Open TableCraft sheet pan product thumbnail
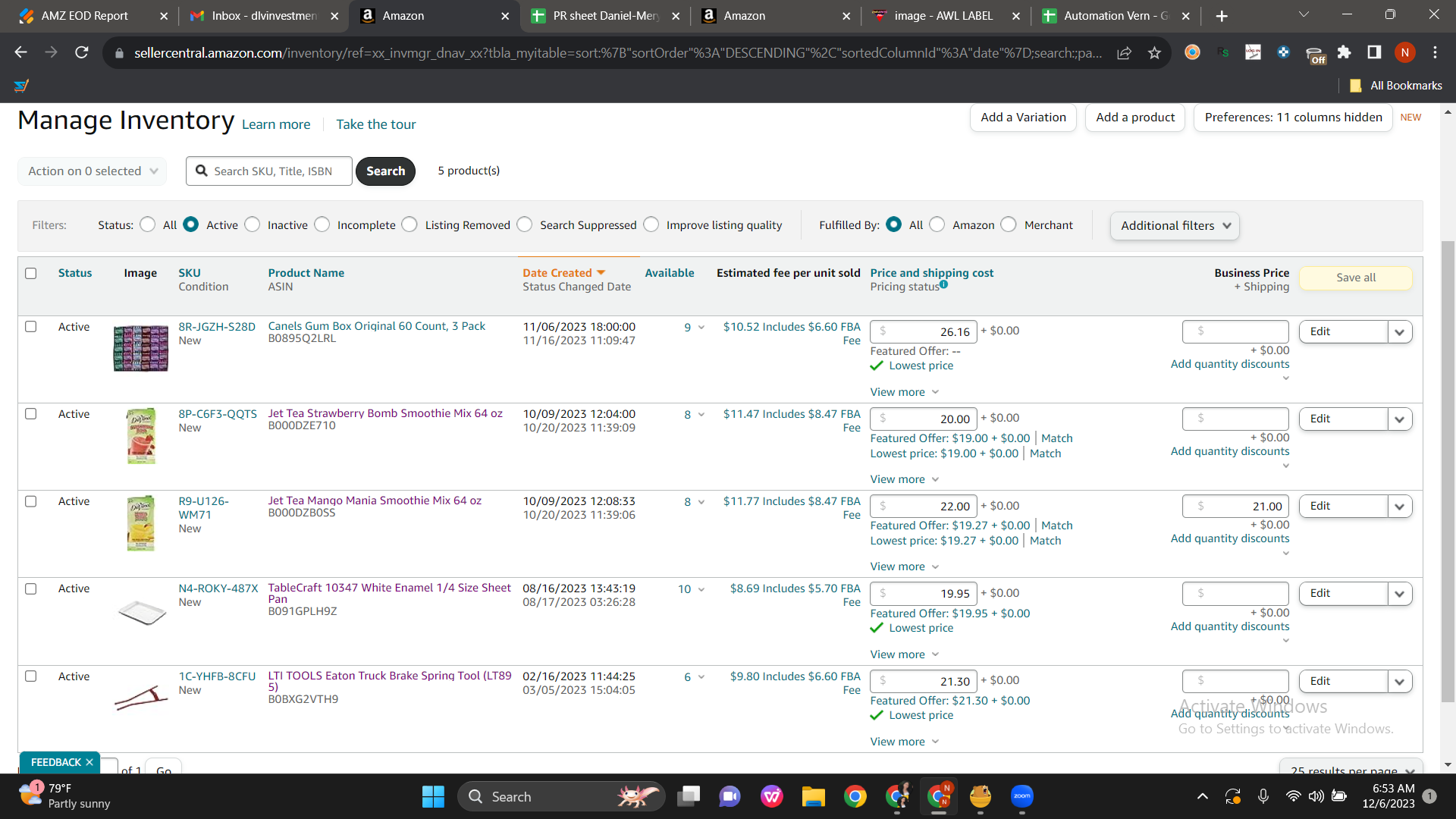This screenshot has height=819, width=1456. [x=142, y=611]
